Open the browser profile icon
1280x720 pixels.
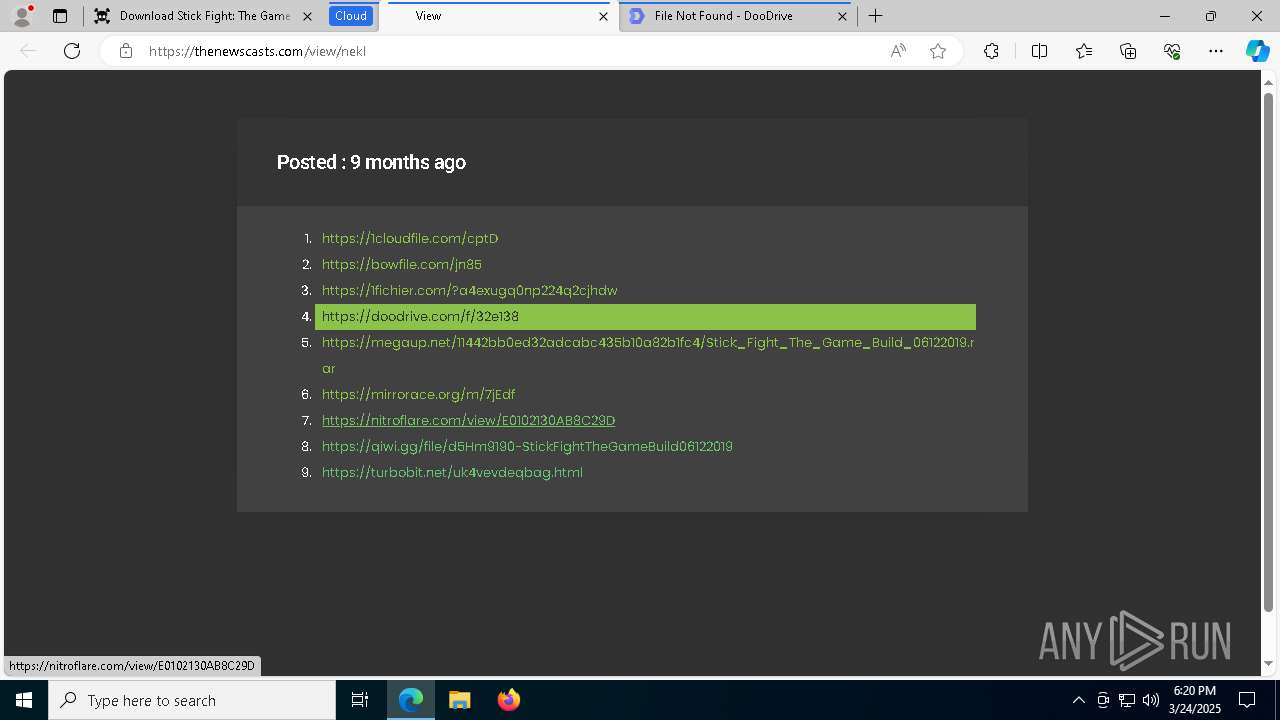22,16
